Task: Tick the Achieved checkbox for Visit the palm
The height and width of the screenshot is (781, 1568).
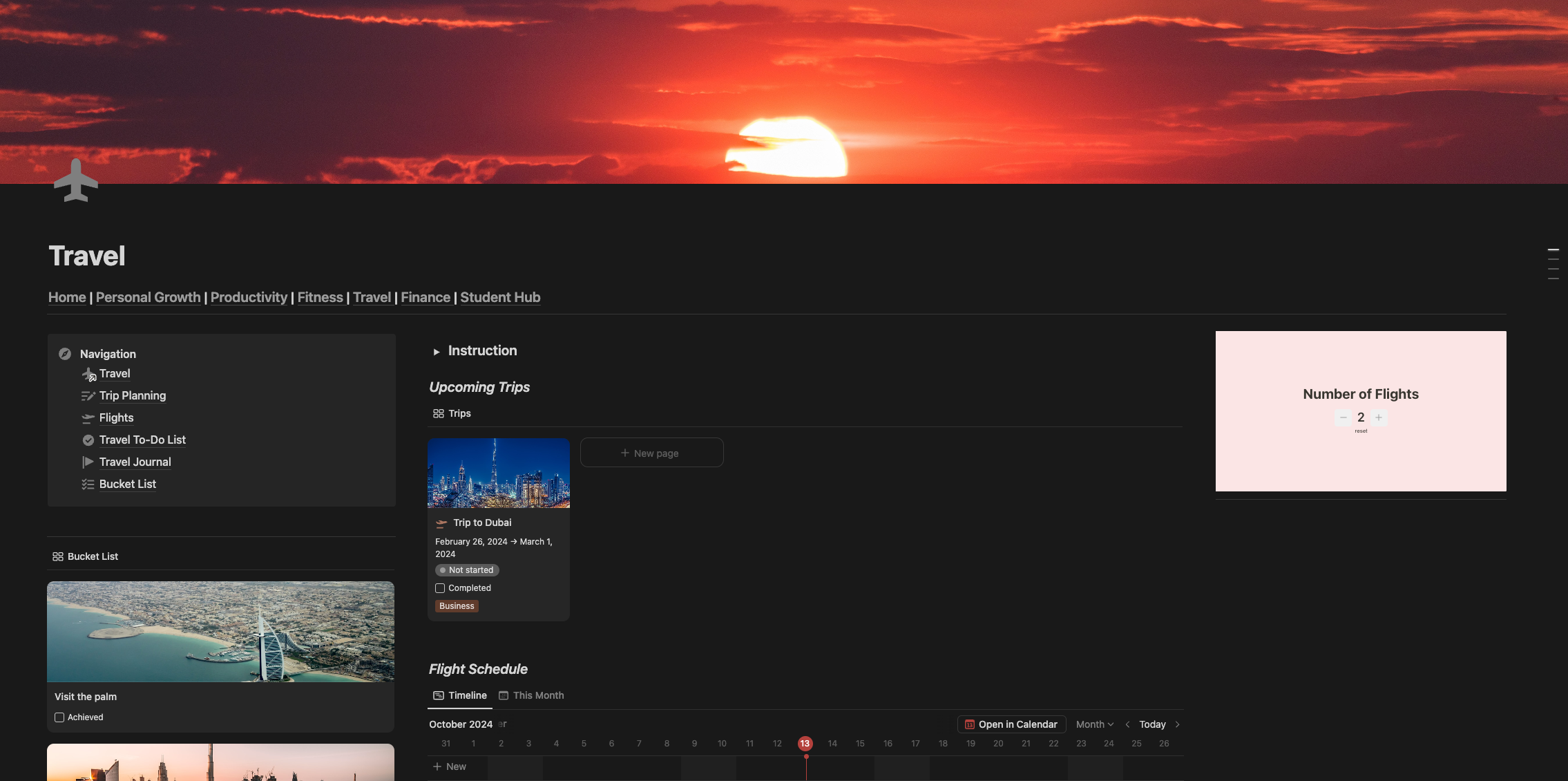Action: click(x=59, y=717)
